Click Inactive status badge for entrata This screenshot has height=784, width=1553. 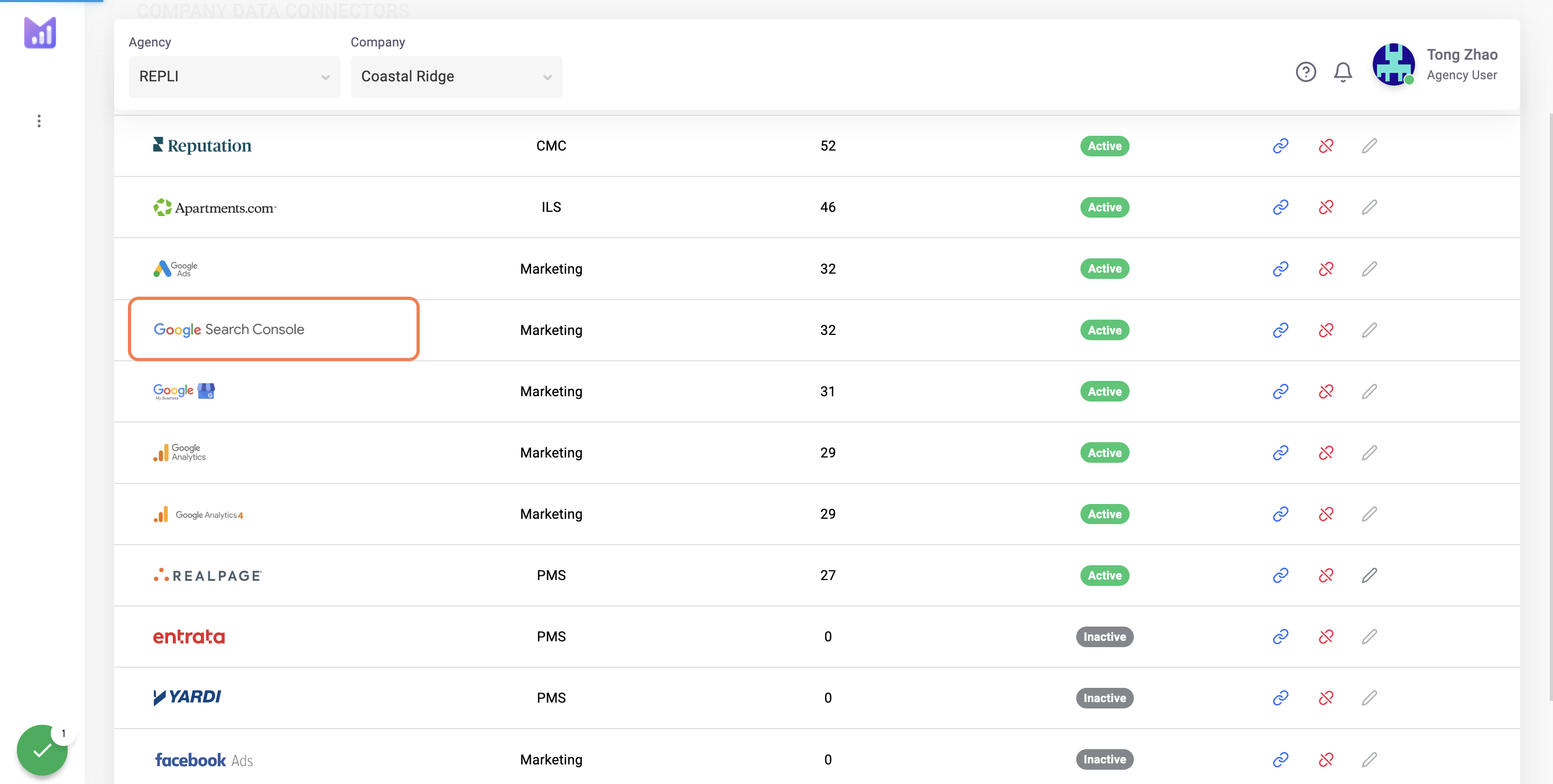[x=1104, y=637]
